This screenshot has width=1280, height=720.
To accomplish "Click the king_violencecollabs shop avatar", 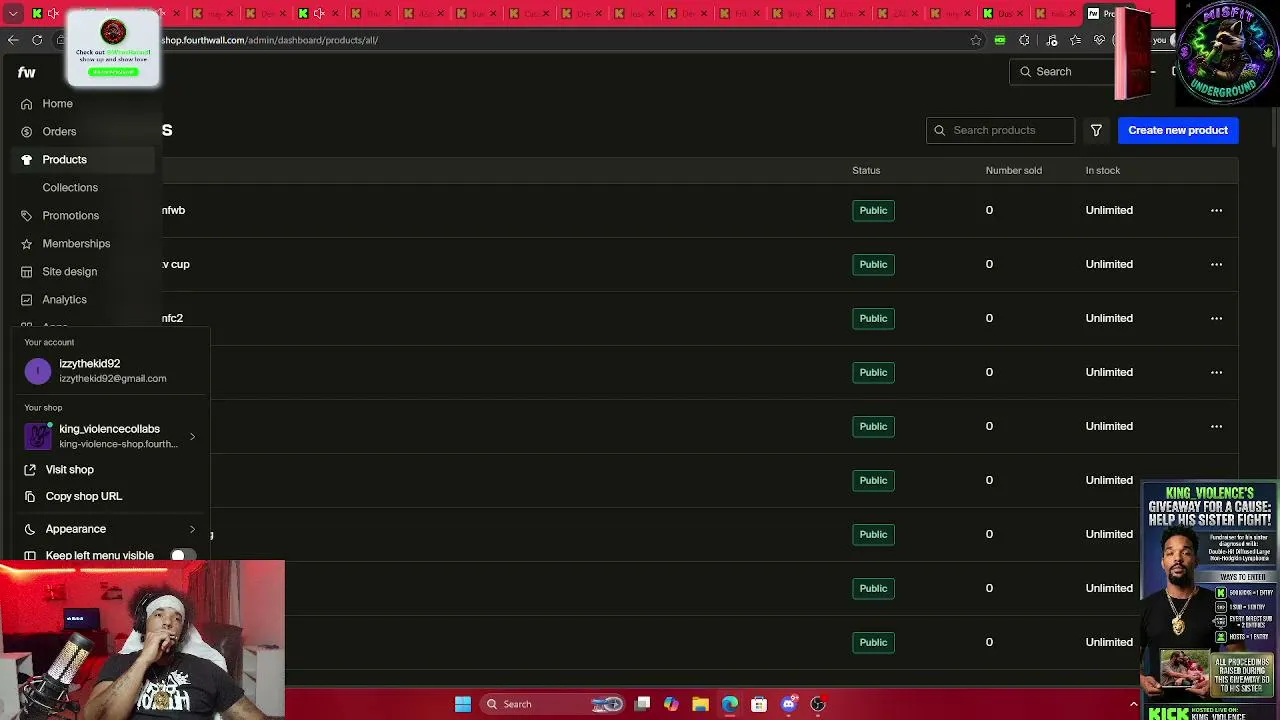I will click(x=38, y=436).
